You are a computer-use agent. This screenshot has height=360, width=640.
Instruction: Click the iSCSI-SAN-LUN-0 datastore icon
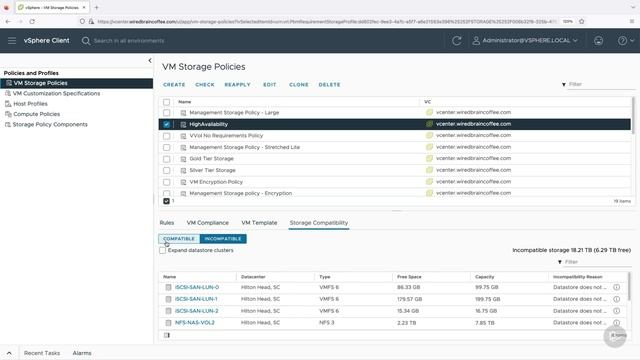(x=168, y=287)
